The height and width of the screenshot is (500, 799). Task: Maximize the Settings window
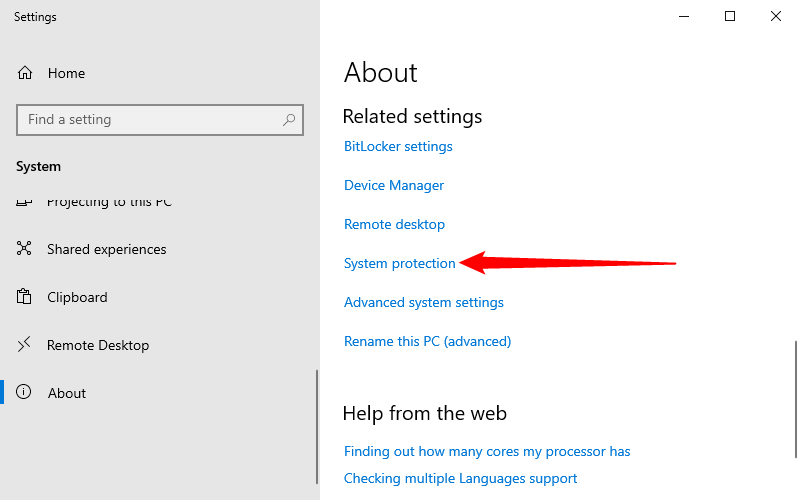[730, 16]
